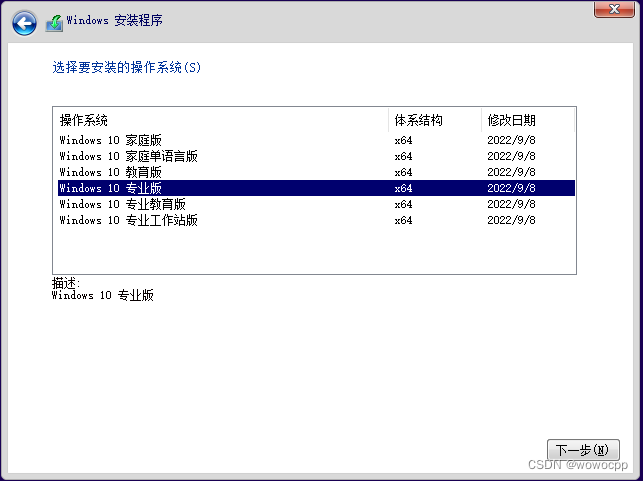Go back using the blue arrow button
This screenshot has height=481, width=643.
coord(24,23)
